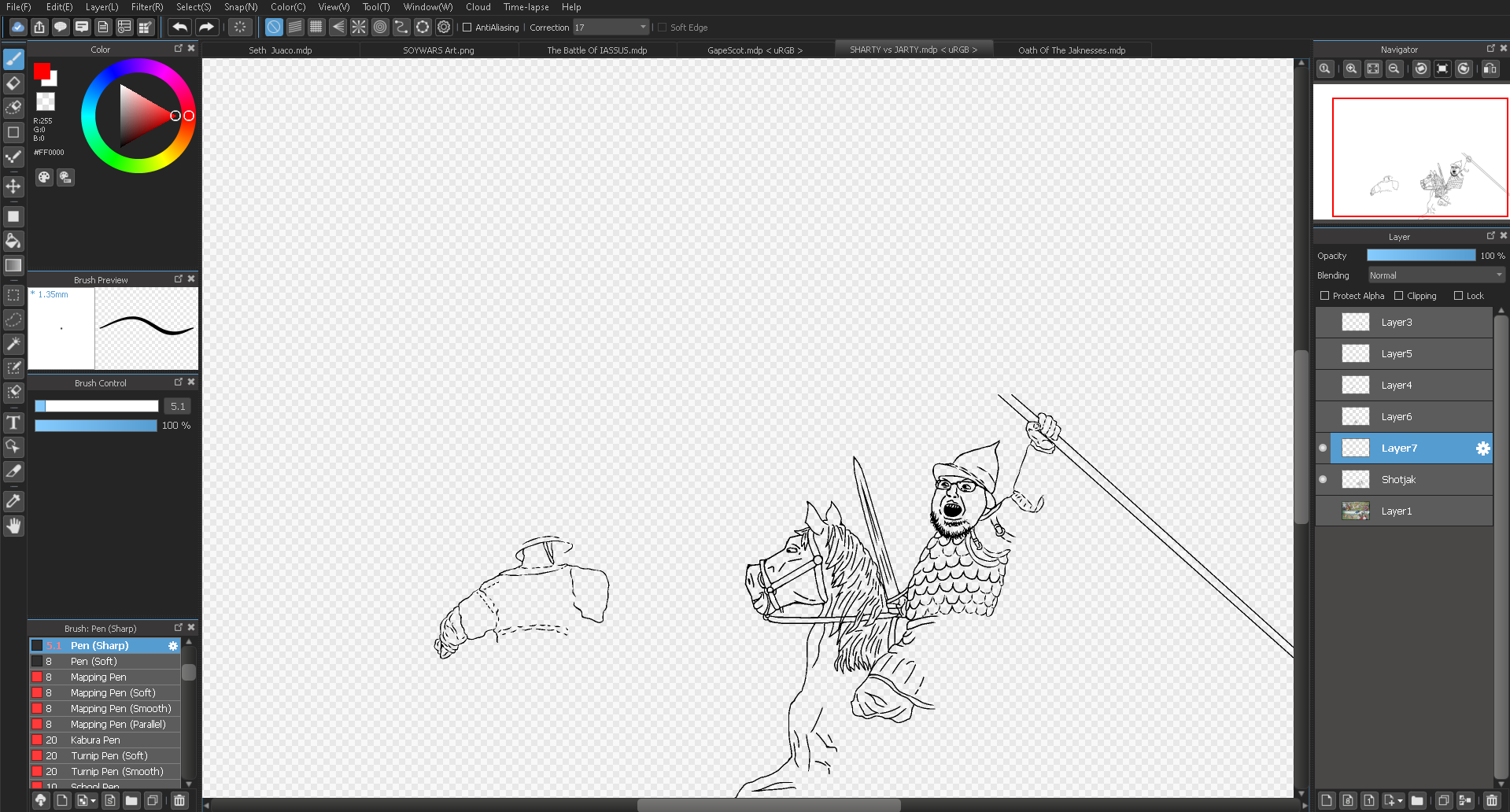
Task: Select the Text tool
Action: coord(13,423)
